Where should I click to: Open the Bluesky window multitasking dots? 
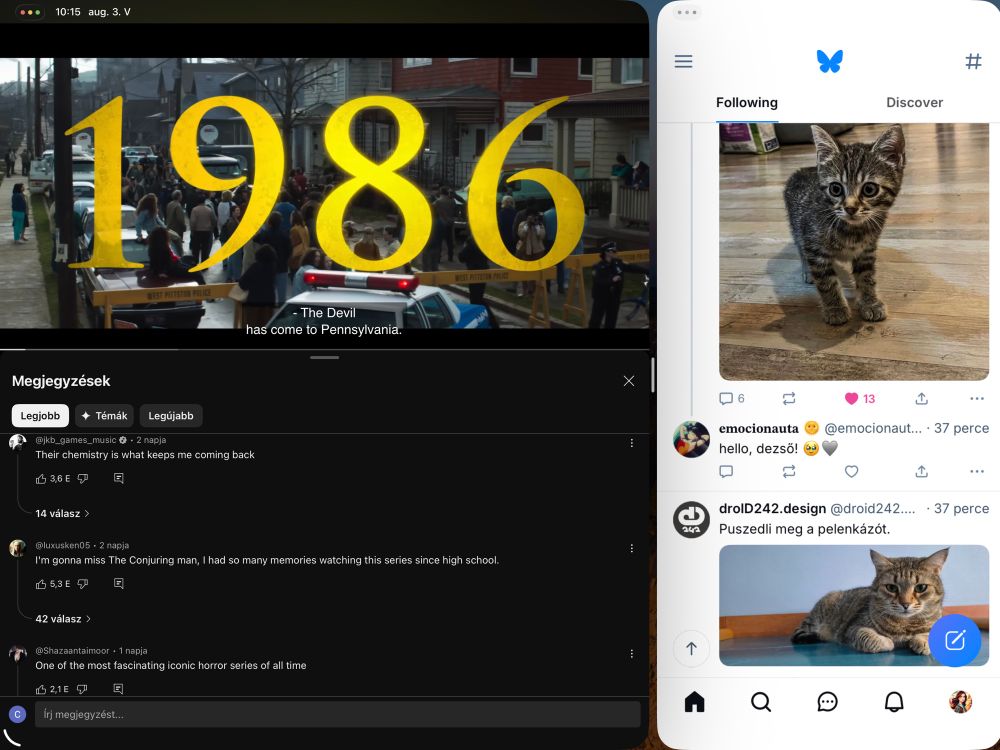pos(687,12)
